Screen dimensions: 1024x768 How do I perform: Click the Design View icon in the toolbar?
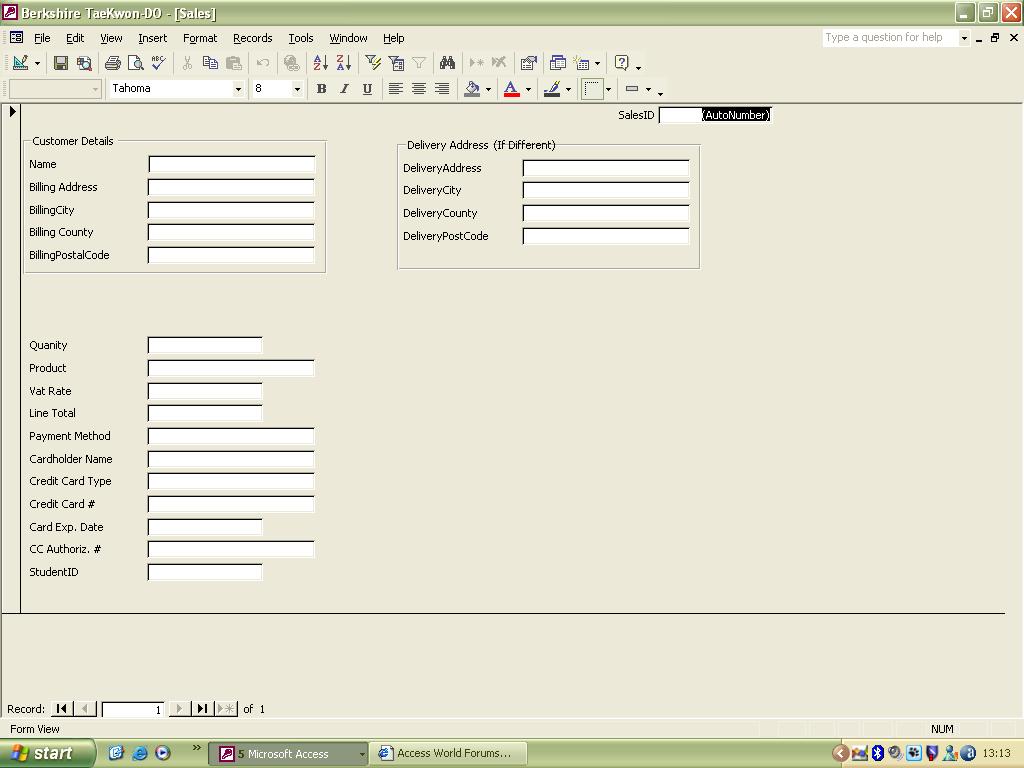[x=20, y=63]
